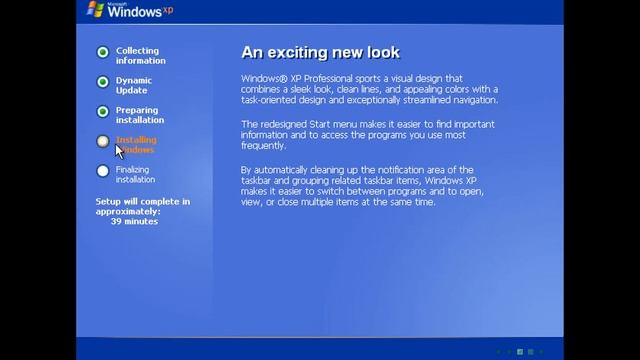640x360 pixels.
Task: Select the Finalizing installation step indicator
Action: [x=103, y=171]
